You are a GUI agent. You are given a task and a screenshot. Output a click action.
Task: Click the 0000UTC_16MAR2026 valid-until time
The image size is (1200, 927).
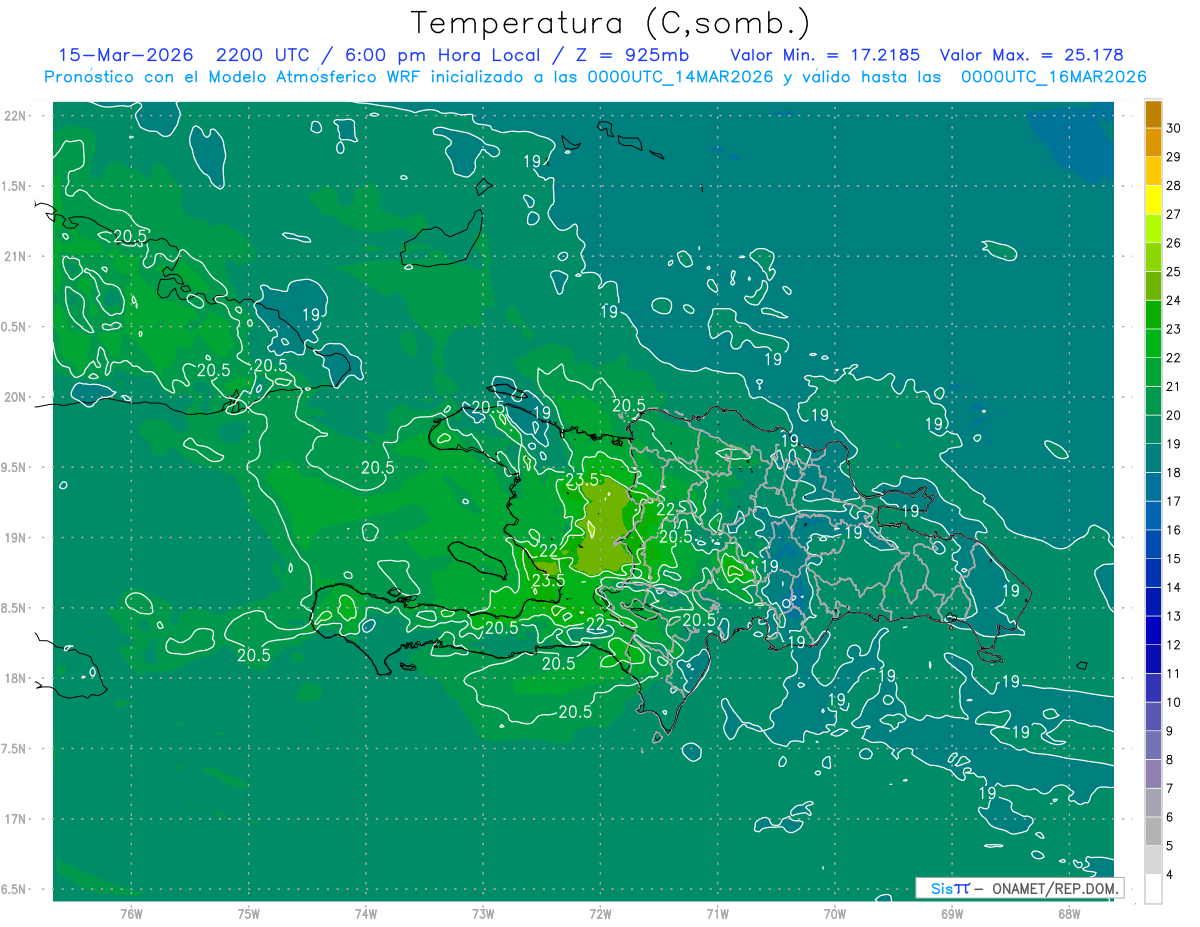tap(1053, 77)
